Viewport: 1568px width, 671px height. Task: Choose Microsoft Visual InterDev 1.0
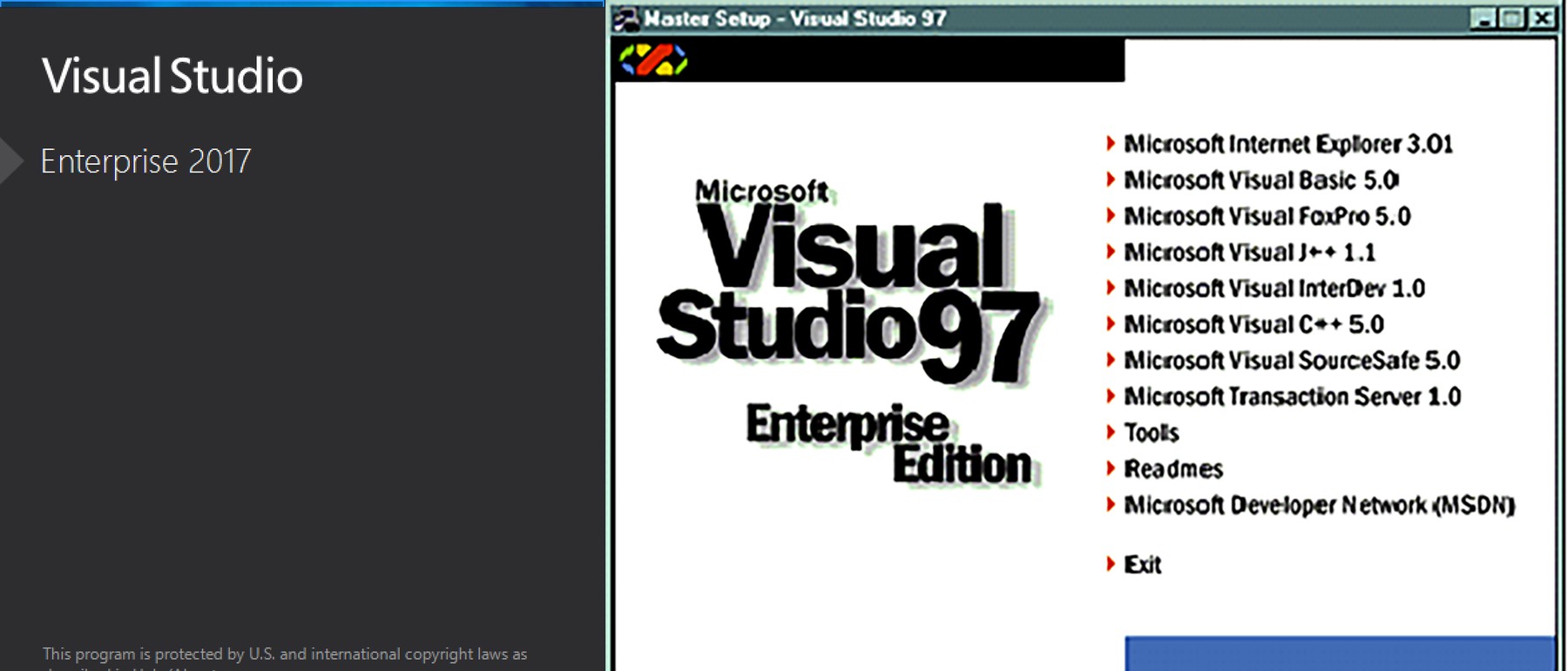pos(1274,288)
